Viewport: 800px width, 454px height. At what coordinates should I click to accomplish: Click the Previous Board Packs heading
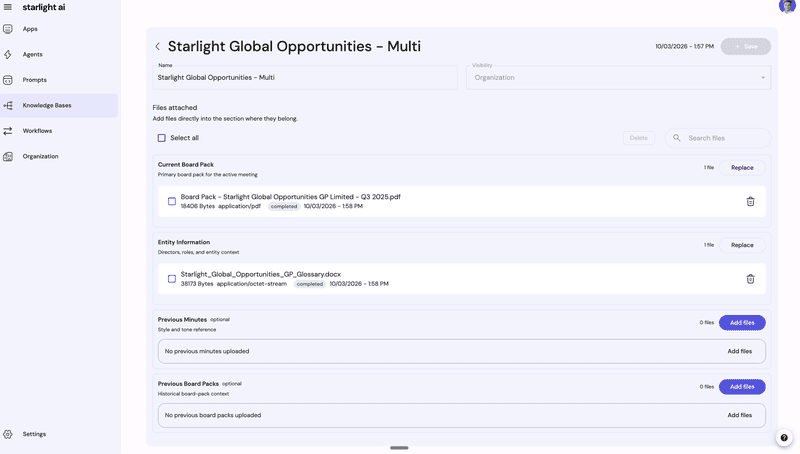click(x=188, y=384)
